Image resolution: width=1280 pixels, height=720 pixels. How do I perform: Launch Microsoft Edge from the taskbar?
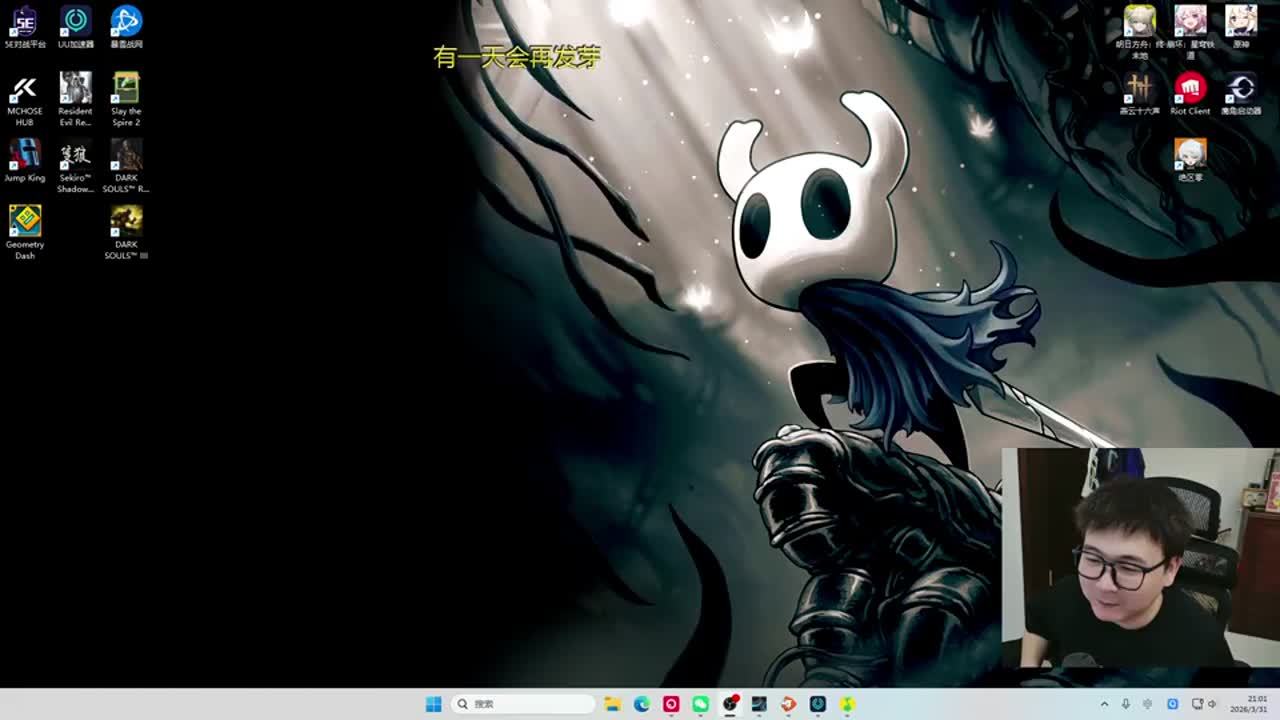click(x=641, y=704)
